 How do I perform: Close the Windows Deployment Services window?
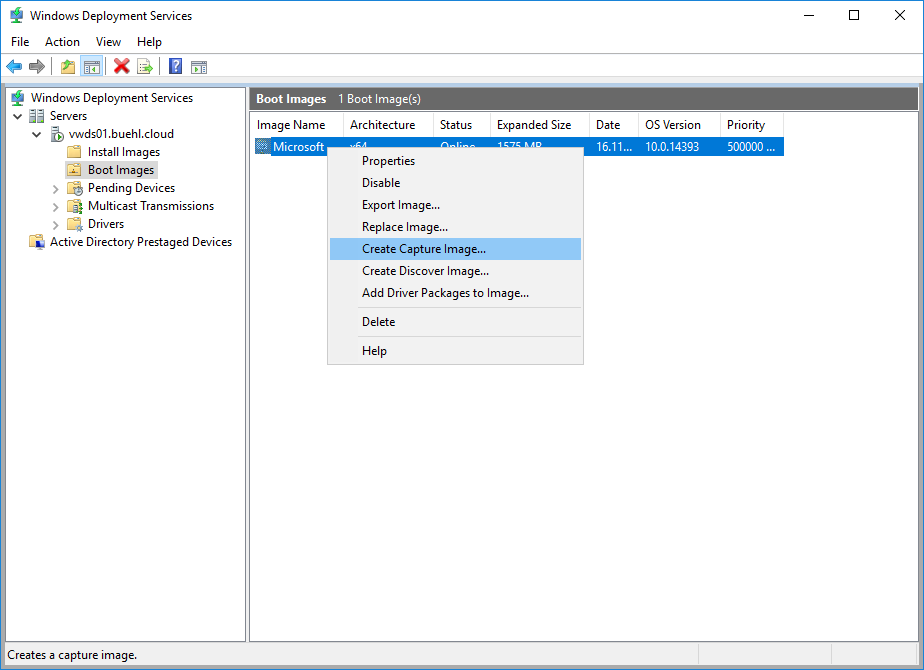[x=899, y=15]
